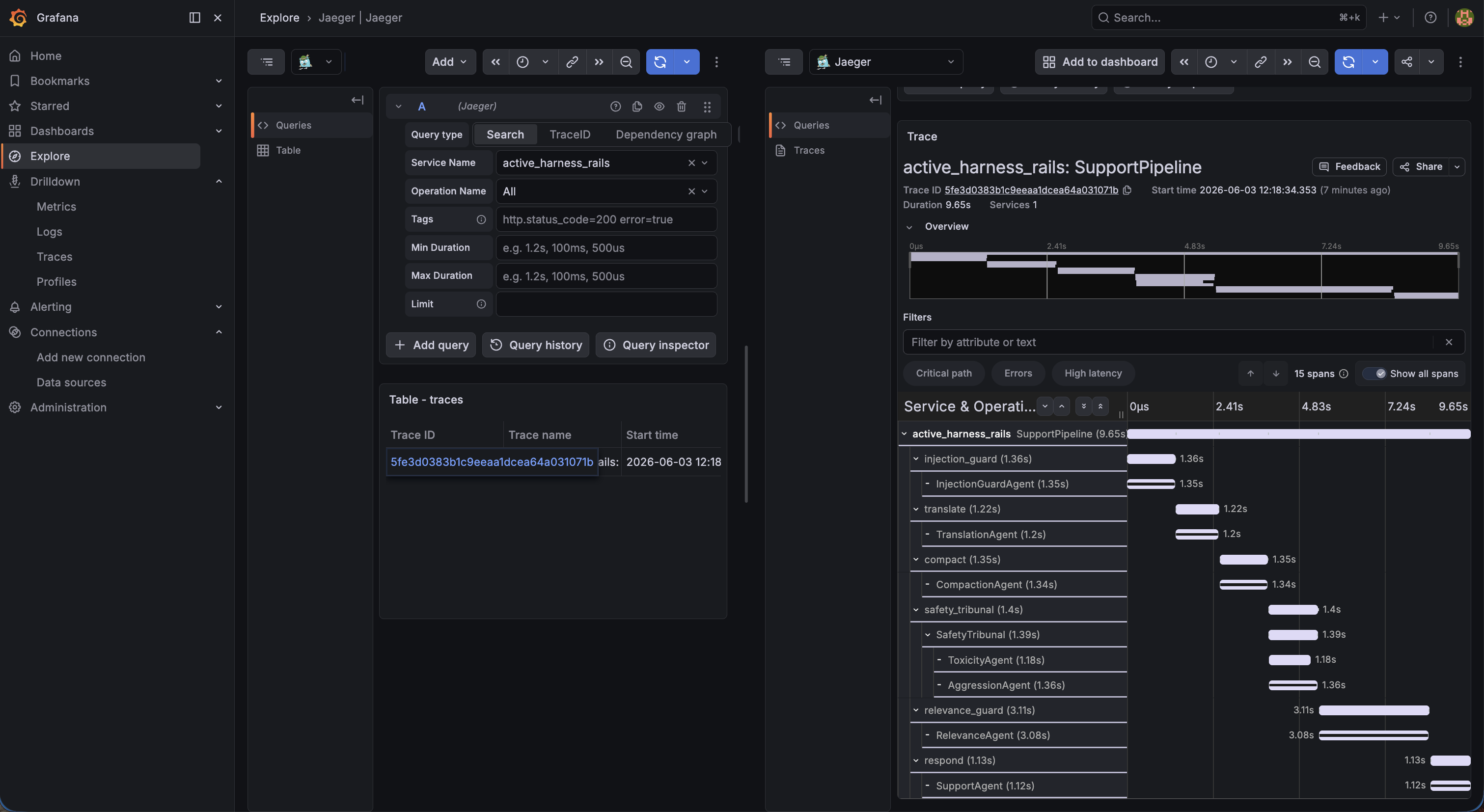Viewport: 1484px width, 812px height.
Task: Open Service Name dropdown
Action: [606, 163]
